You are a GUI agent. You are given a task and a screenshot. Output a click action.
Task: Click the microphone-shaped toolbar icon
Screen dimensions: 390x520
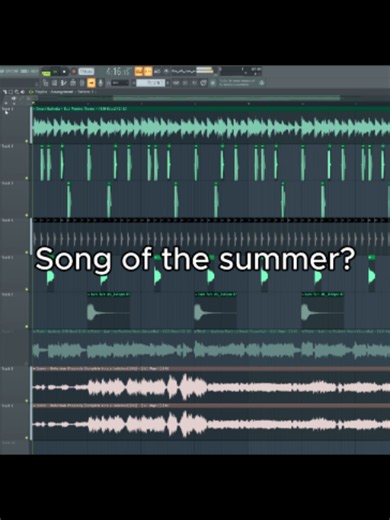tap(100, 83)
